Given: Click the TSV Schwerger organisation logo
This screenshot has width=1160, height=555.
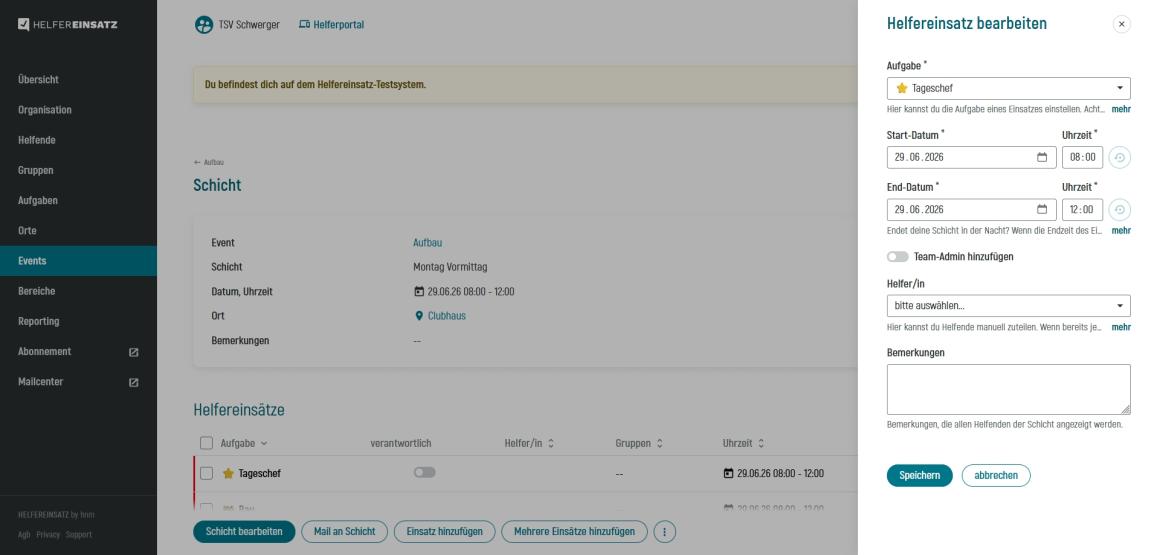Looking at the screenshot, I should click(x=203, y=25).
